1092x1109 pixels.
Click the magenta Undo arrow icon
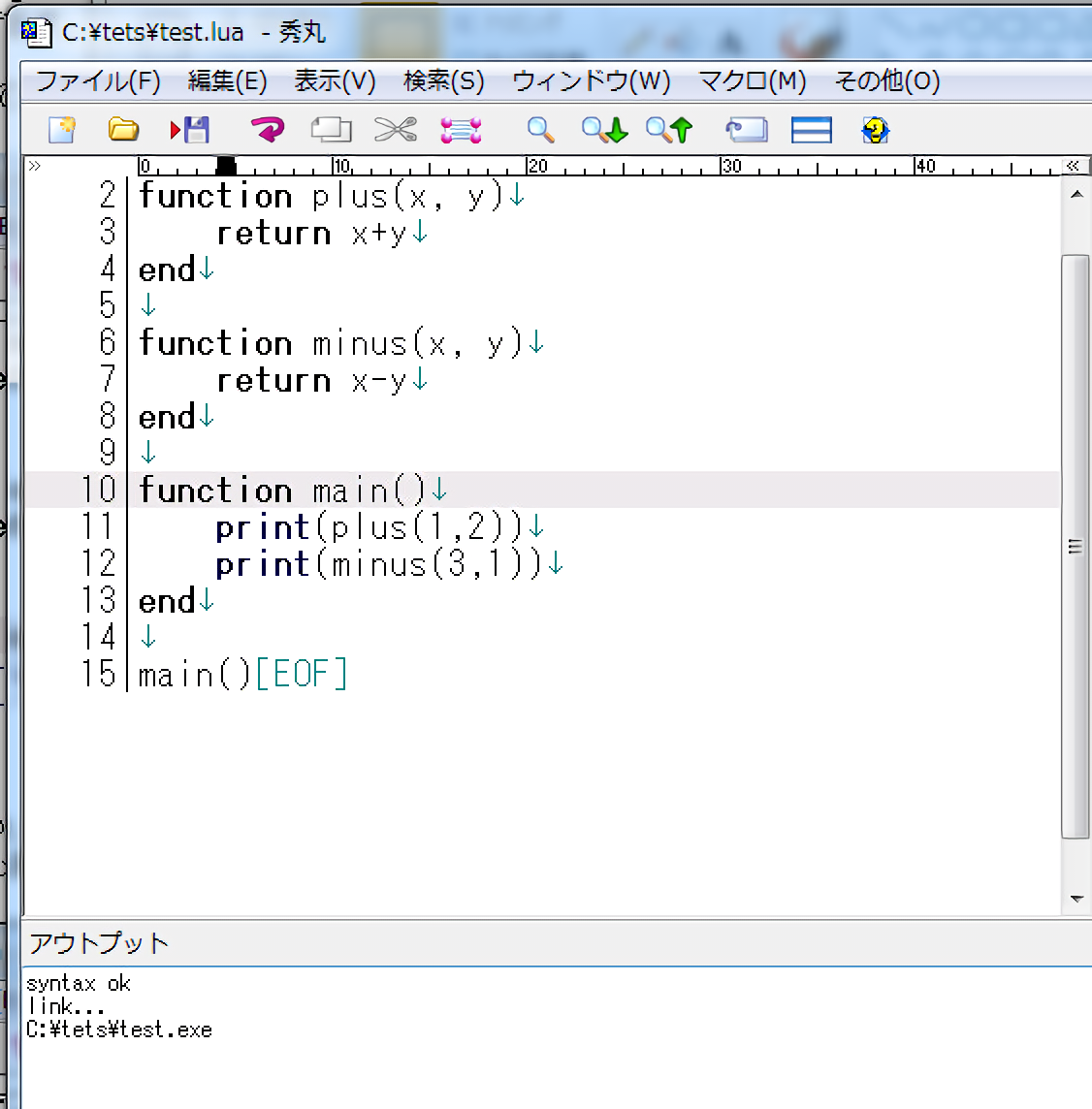tap(267, 130)
